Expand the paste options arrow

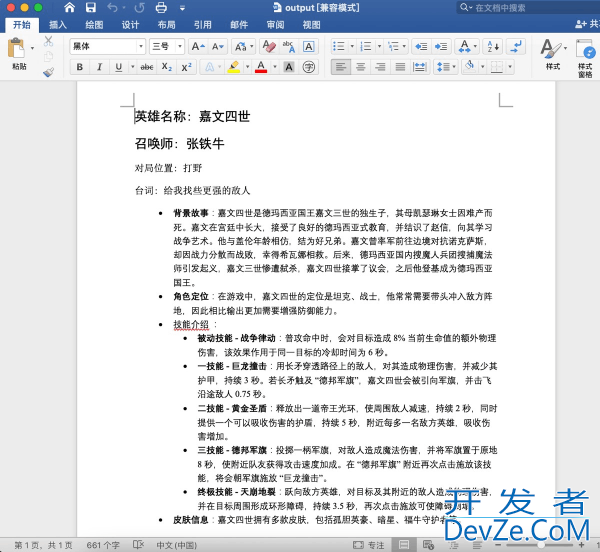pos(33,48)
